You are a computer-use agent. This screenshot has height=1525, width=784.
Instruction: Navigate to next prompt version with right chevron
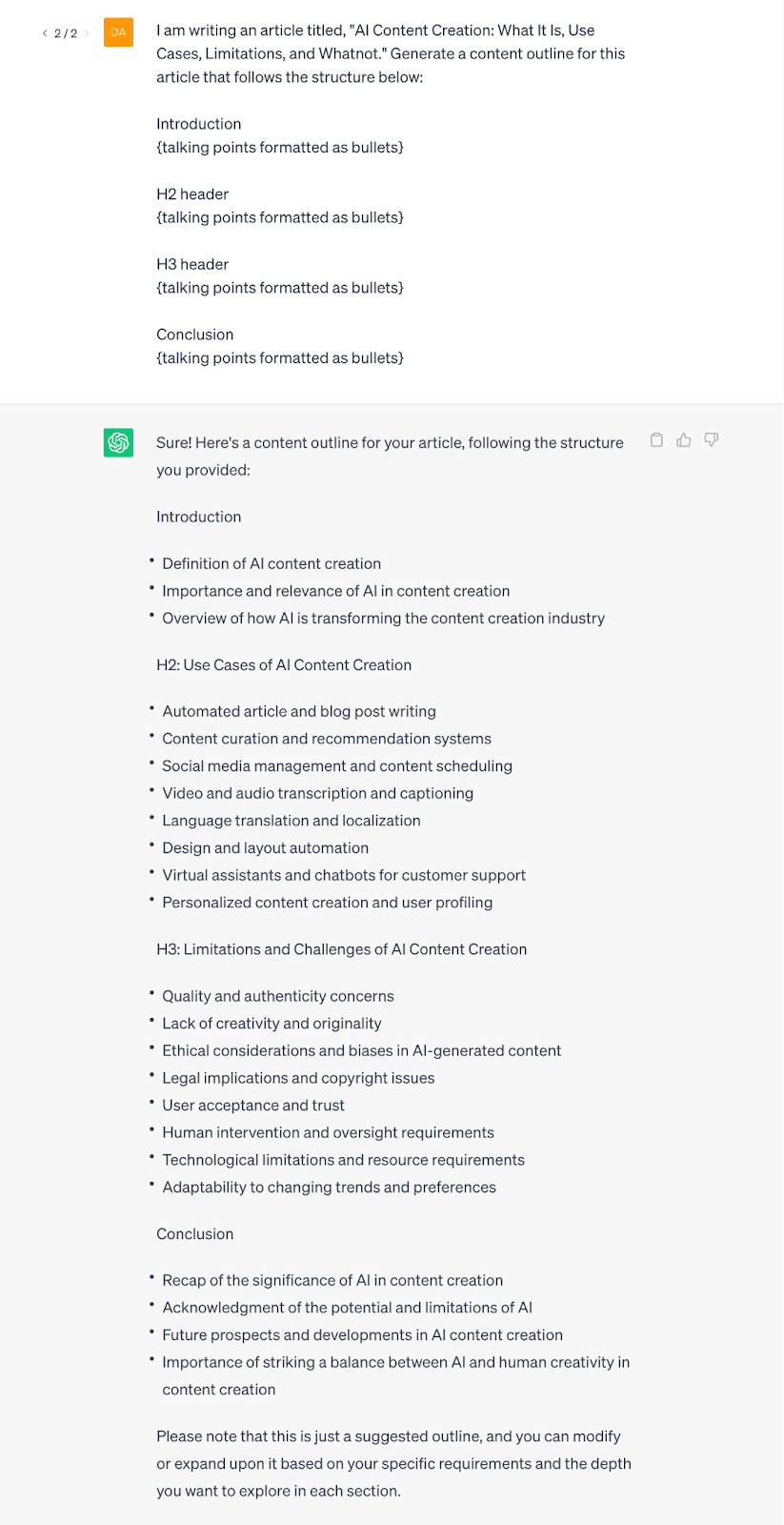point(87,32)
